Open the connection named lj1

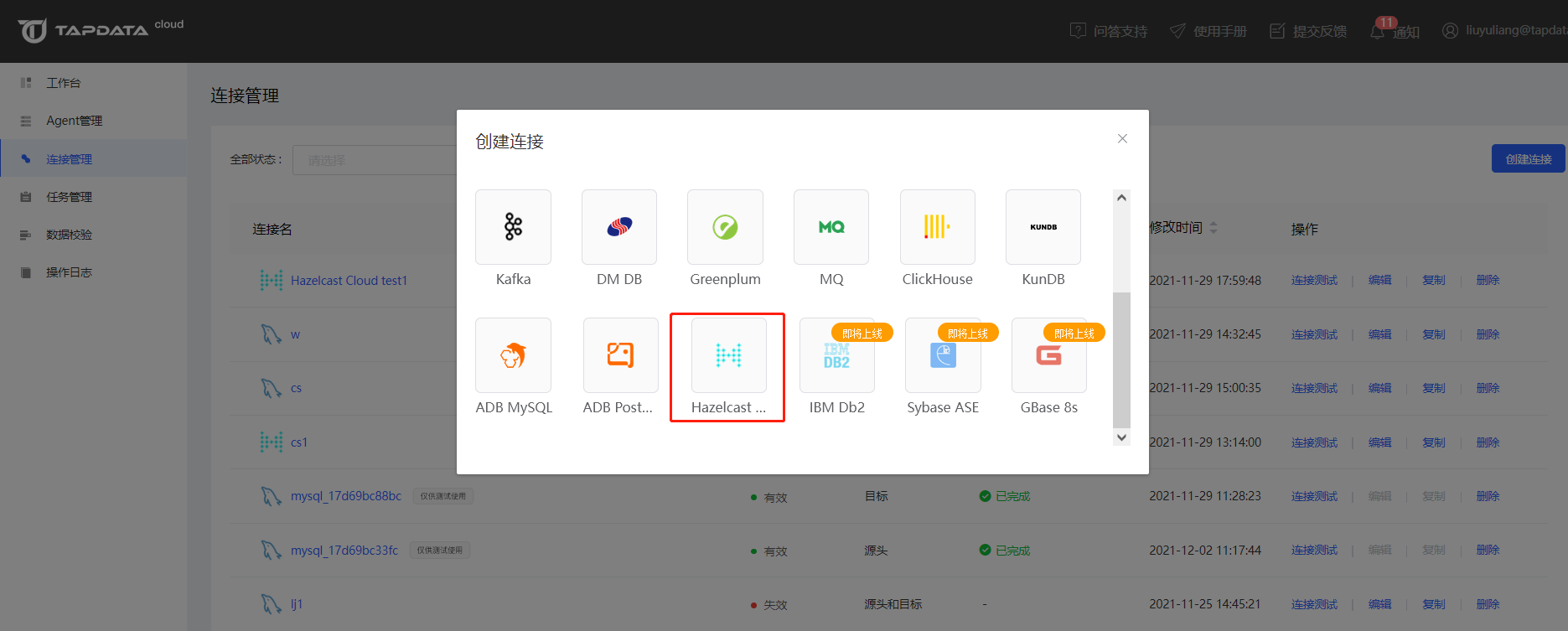click(x=297, y=604)
